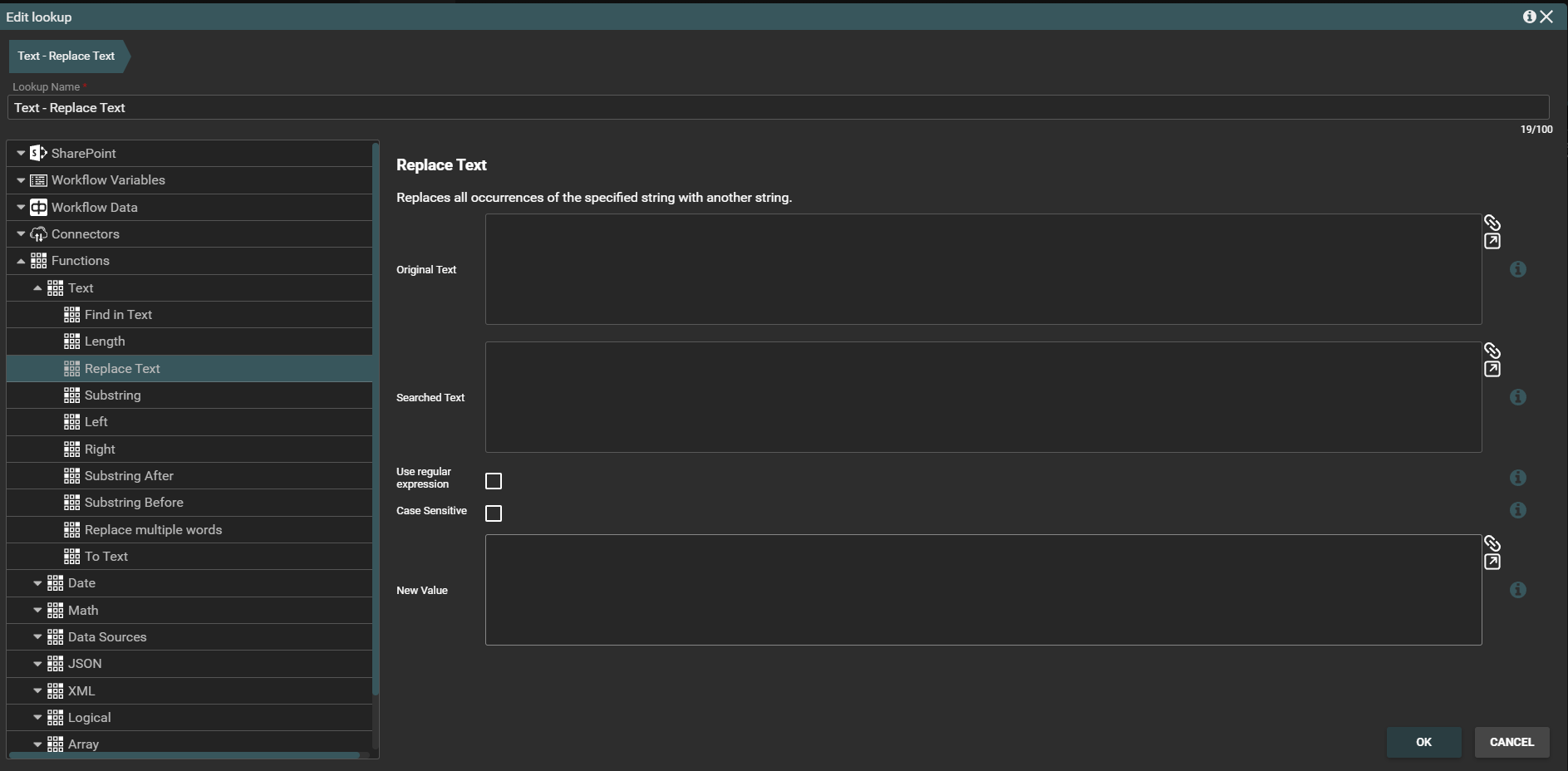Screen dimensions: 1568x771
Task: Expand the SharePoint tree node
Action: pos(21,154)
